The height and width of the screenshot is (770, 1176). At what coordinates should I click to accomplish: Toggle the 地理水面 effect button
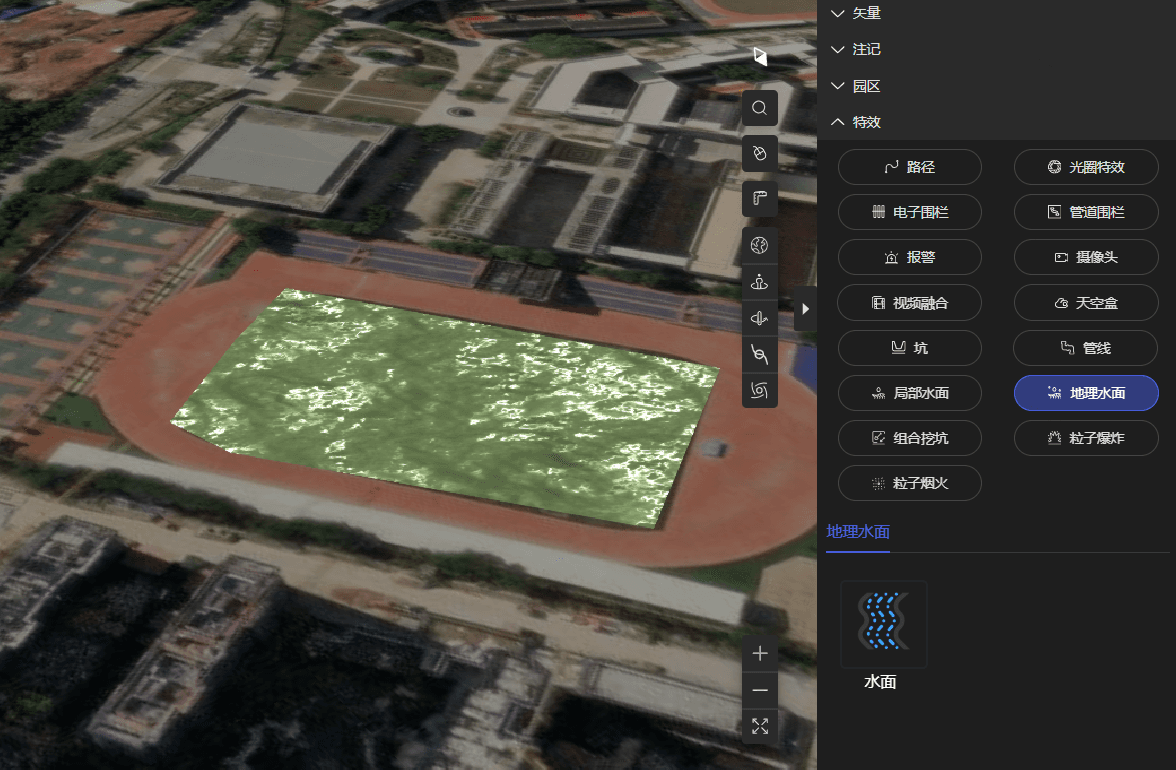1086,393
